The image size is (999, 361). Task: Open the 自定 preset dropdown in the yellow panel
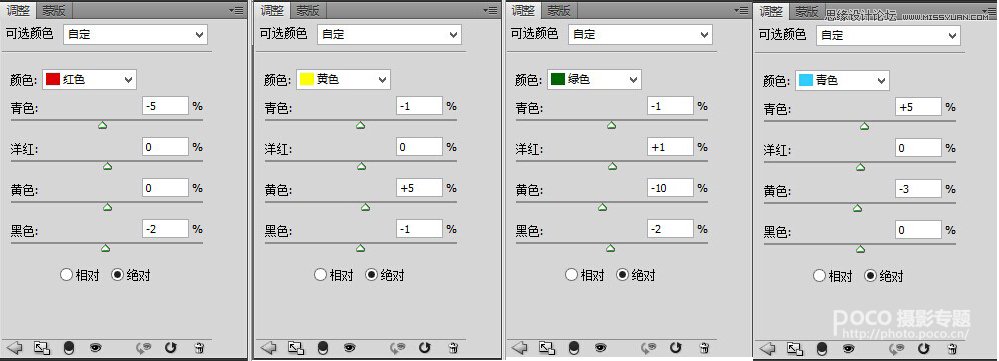click(389, 34)
